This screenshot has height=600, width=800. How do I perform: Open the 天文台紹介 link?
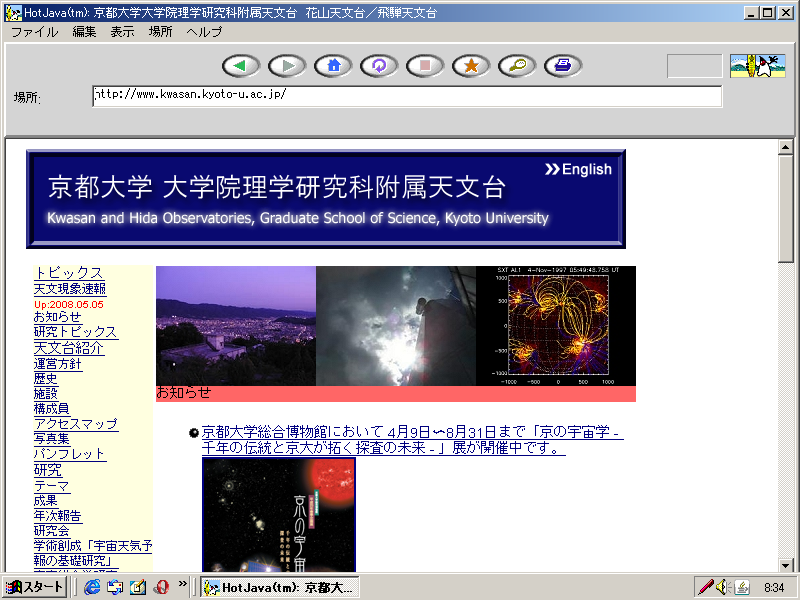tap(69, 348)
